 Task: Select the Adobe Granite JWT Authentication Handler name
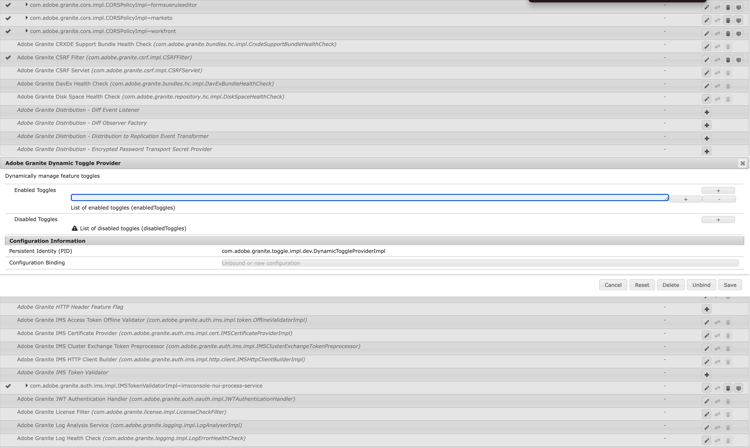156,399
